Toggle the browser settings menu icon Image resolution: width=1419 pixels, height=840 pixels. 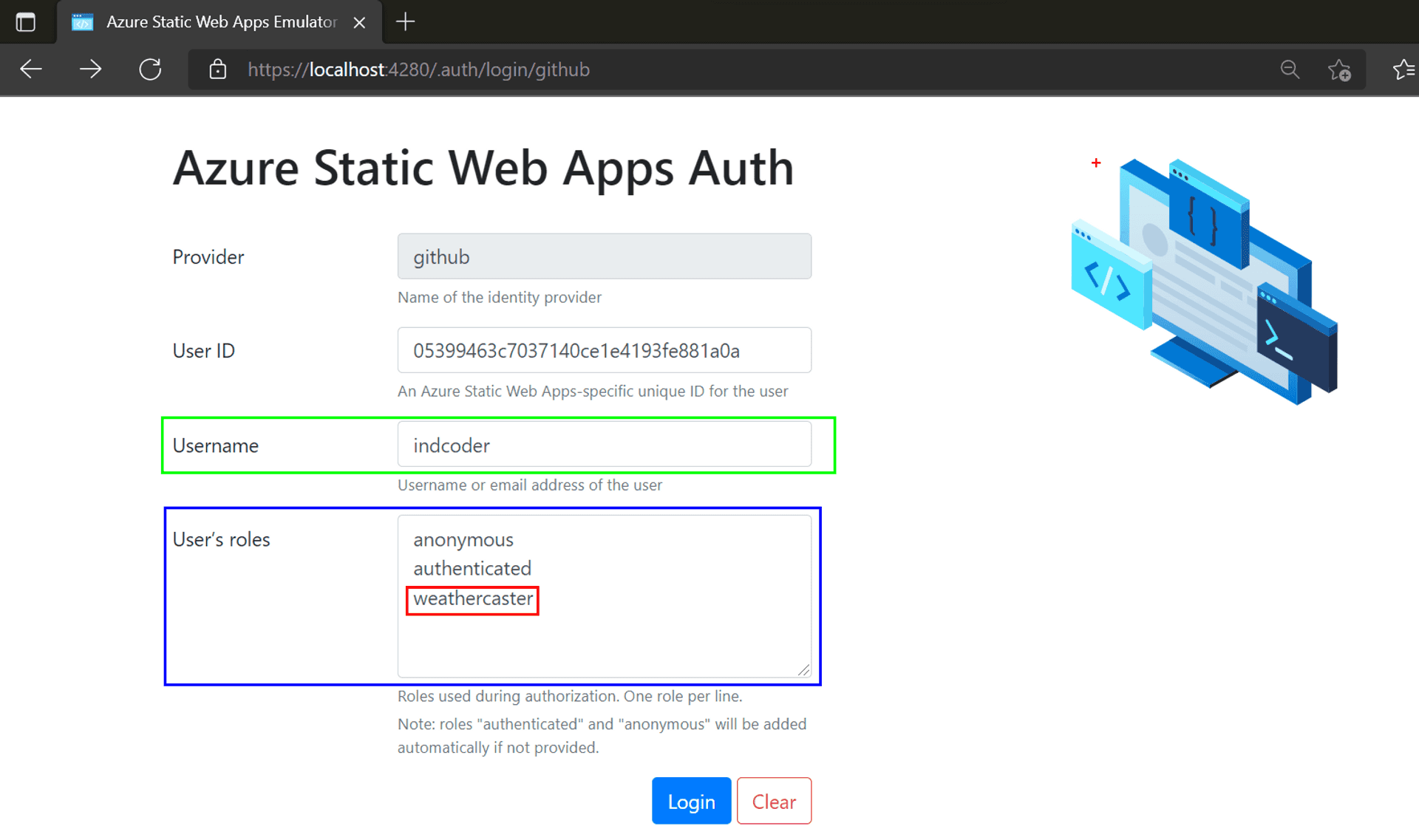1404,69
